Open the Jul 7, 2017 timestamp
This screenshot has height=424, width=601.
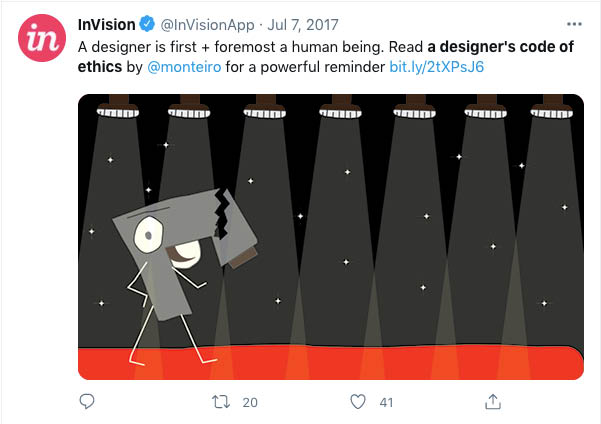point(303,25)
